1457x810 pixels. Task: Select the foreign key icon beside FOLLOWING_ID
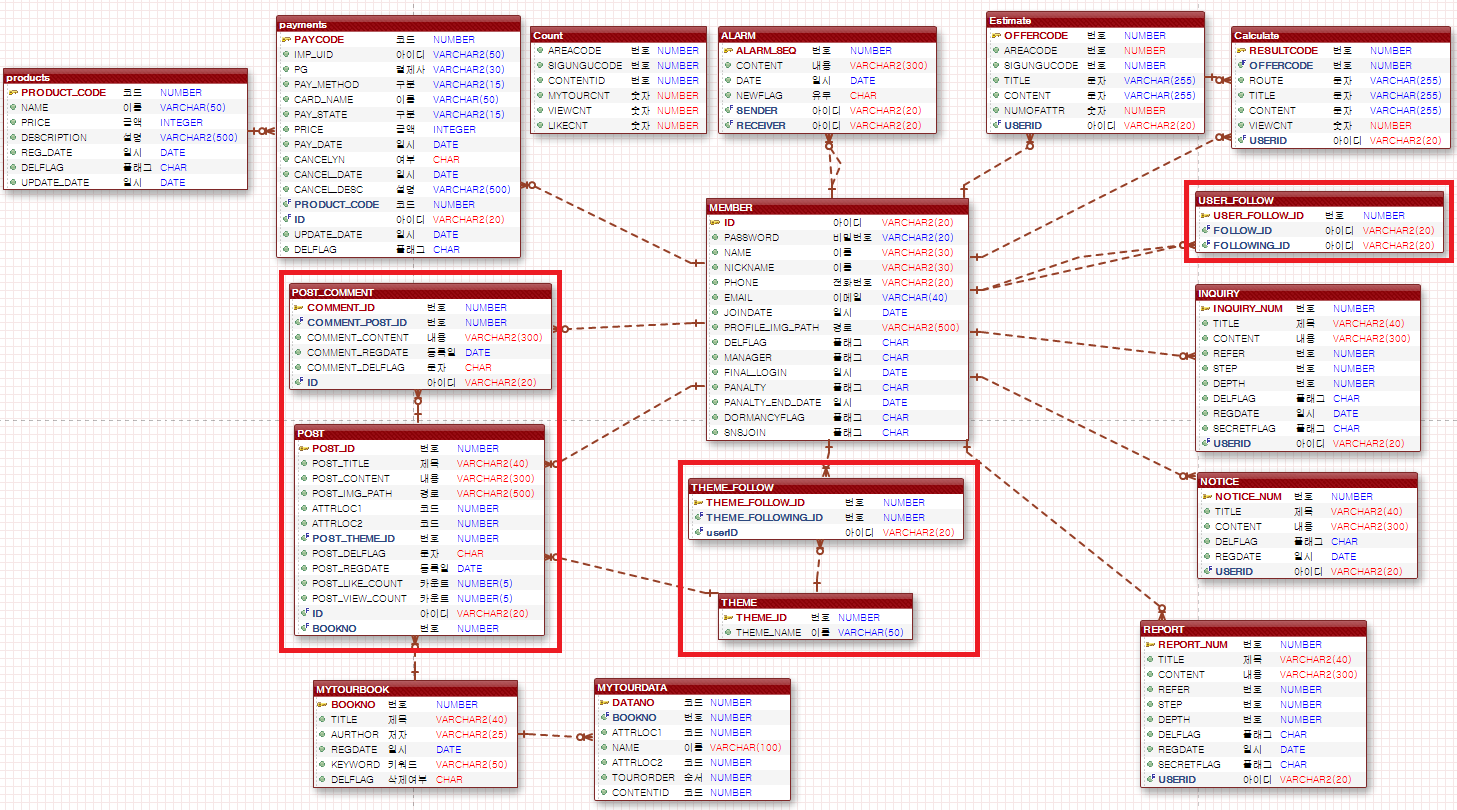pyautogui.click(x=1205, y=245)
